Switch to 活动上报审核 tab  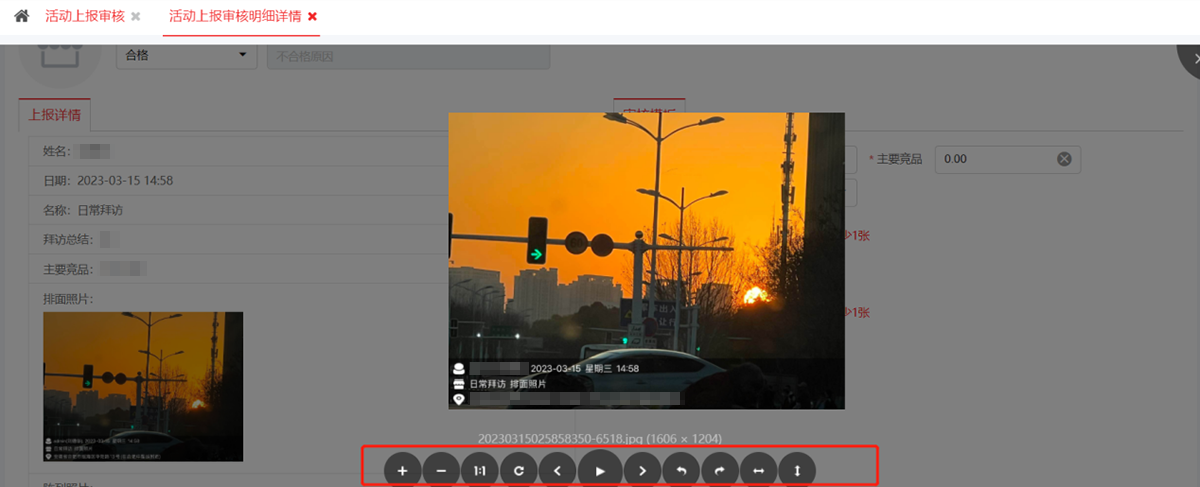[84, 17]
